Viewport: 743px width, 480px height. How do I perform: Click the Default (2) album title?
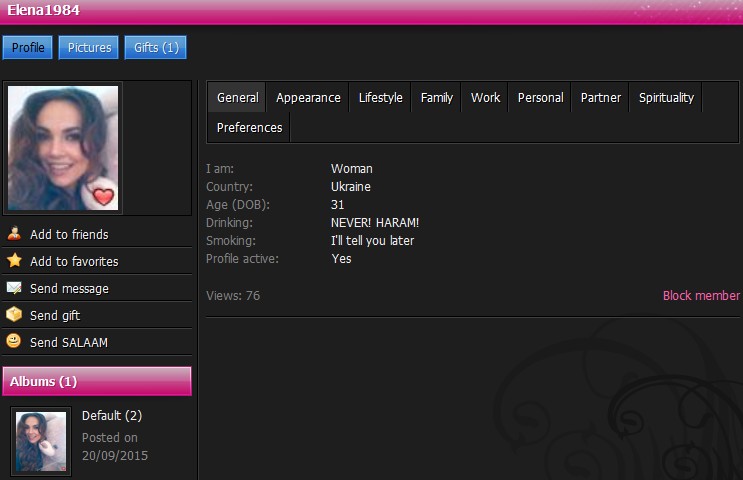(x=112, y=416)
